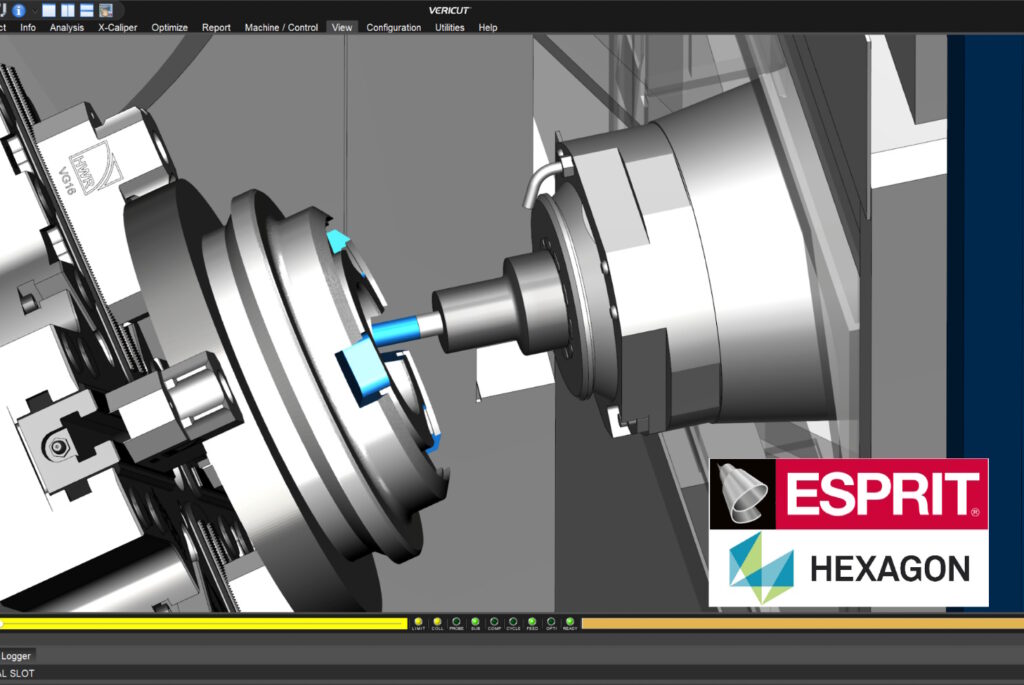Toggle the LIMIT status light

tap(418, 622)
